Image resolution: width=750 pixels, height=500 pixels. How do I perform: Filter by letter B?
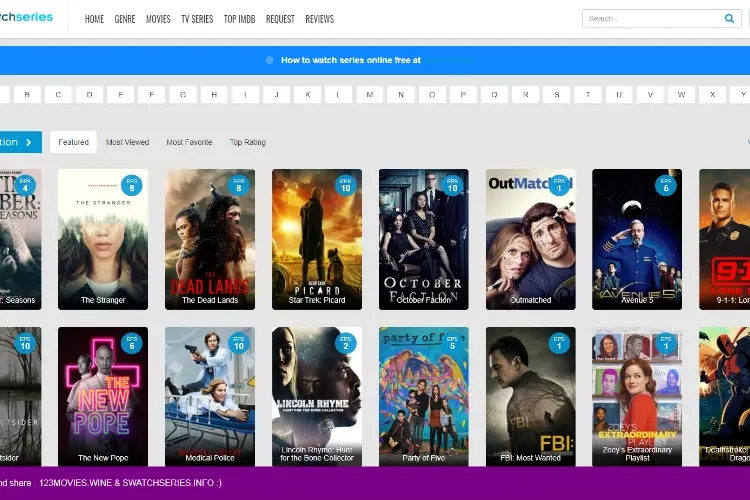(27, 95)
